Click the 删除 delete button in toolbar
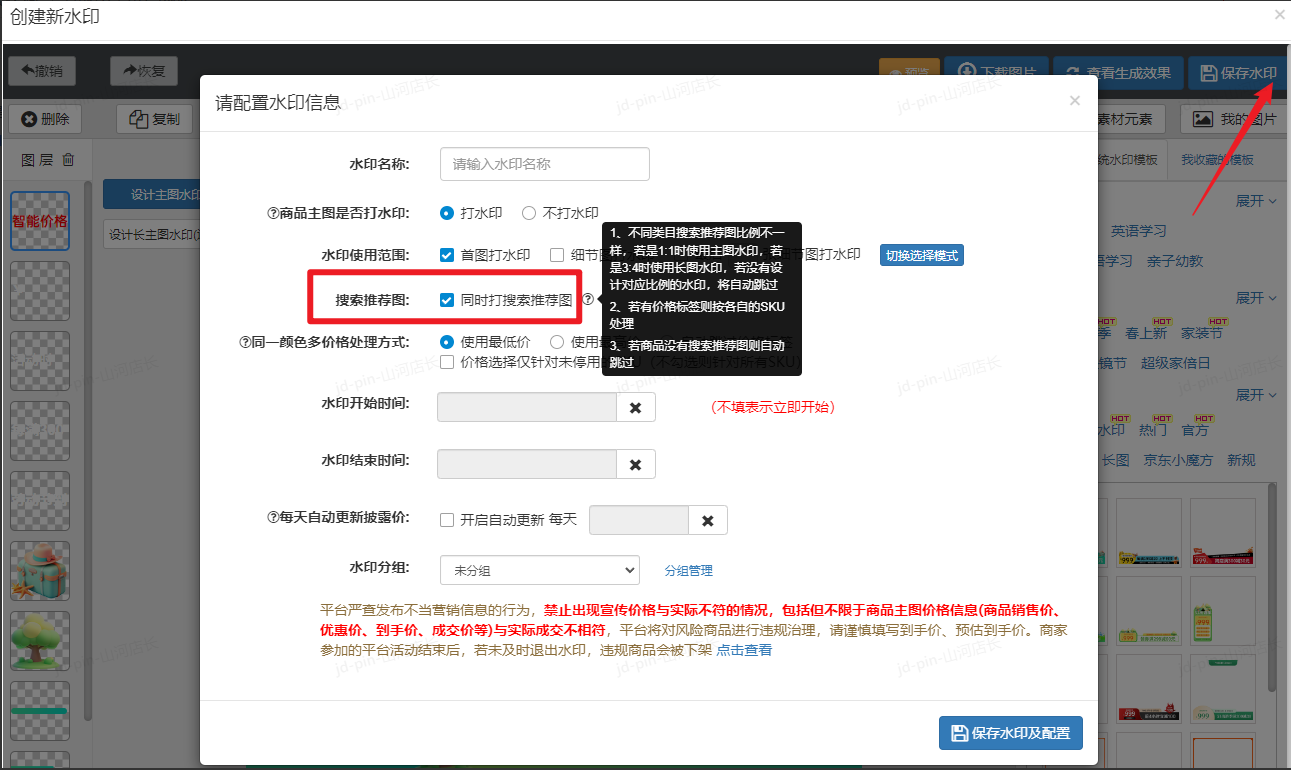The image size is (1291, 770). point(46,119)
